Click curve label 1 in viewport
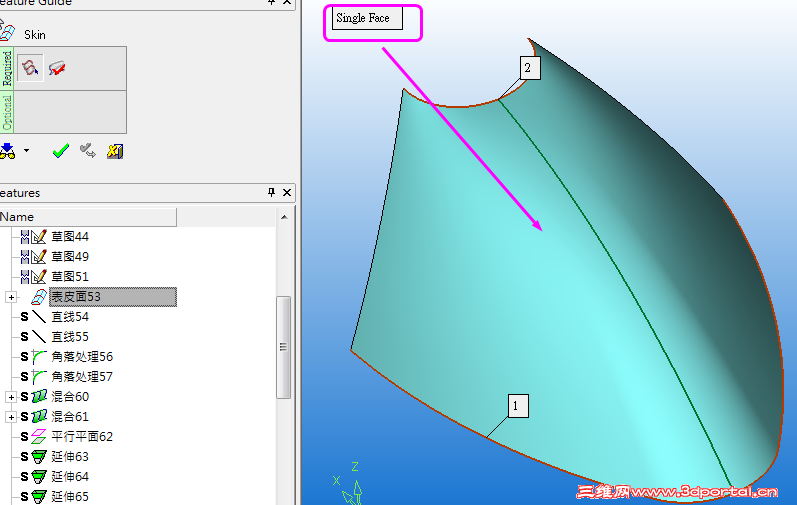This screenshot has height=505, width=797. (518, 406)
